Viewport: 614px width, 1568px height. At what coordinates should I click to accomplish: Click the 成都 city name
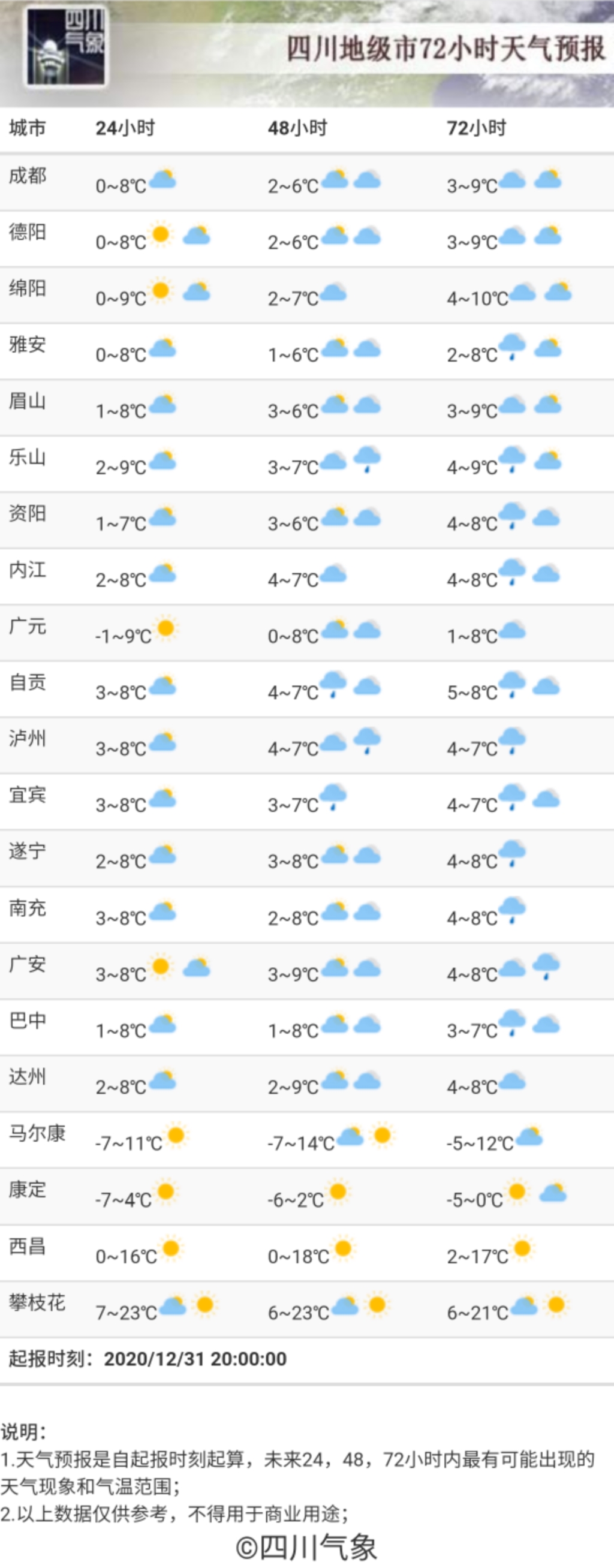point(28,176)
